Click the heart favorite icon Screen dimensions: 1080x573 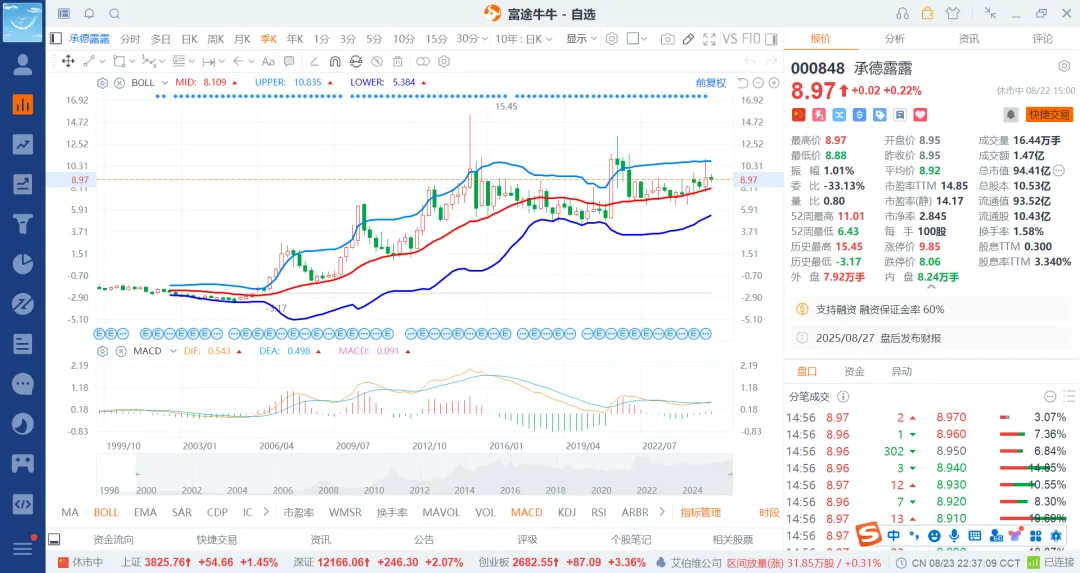coord(921,114)
